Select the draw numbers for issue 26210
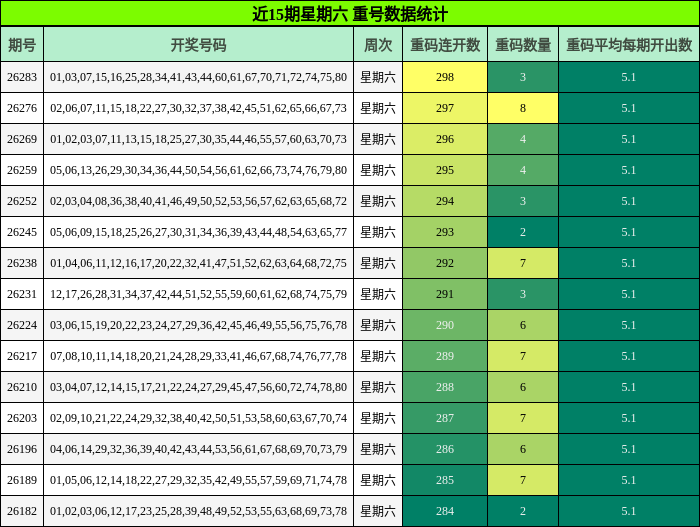Viewport: 700px width, 527px height. pyautogui.click(x=199, y=387)
